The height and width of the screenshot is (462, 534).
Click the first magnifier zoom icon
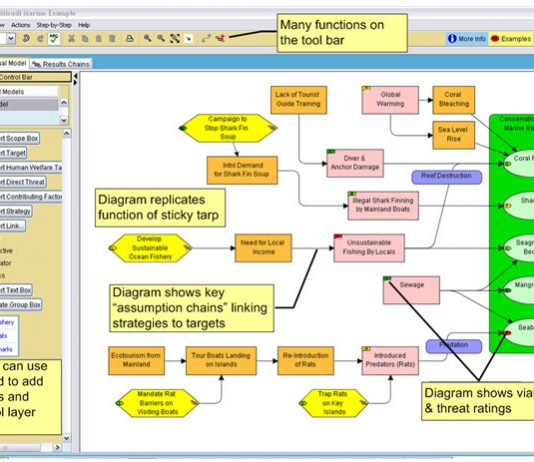coord(147,38)
